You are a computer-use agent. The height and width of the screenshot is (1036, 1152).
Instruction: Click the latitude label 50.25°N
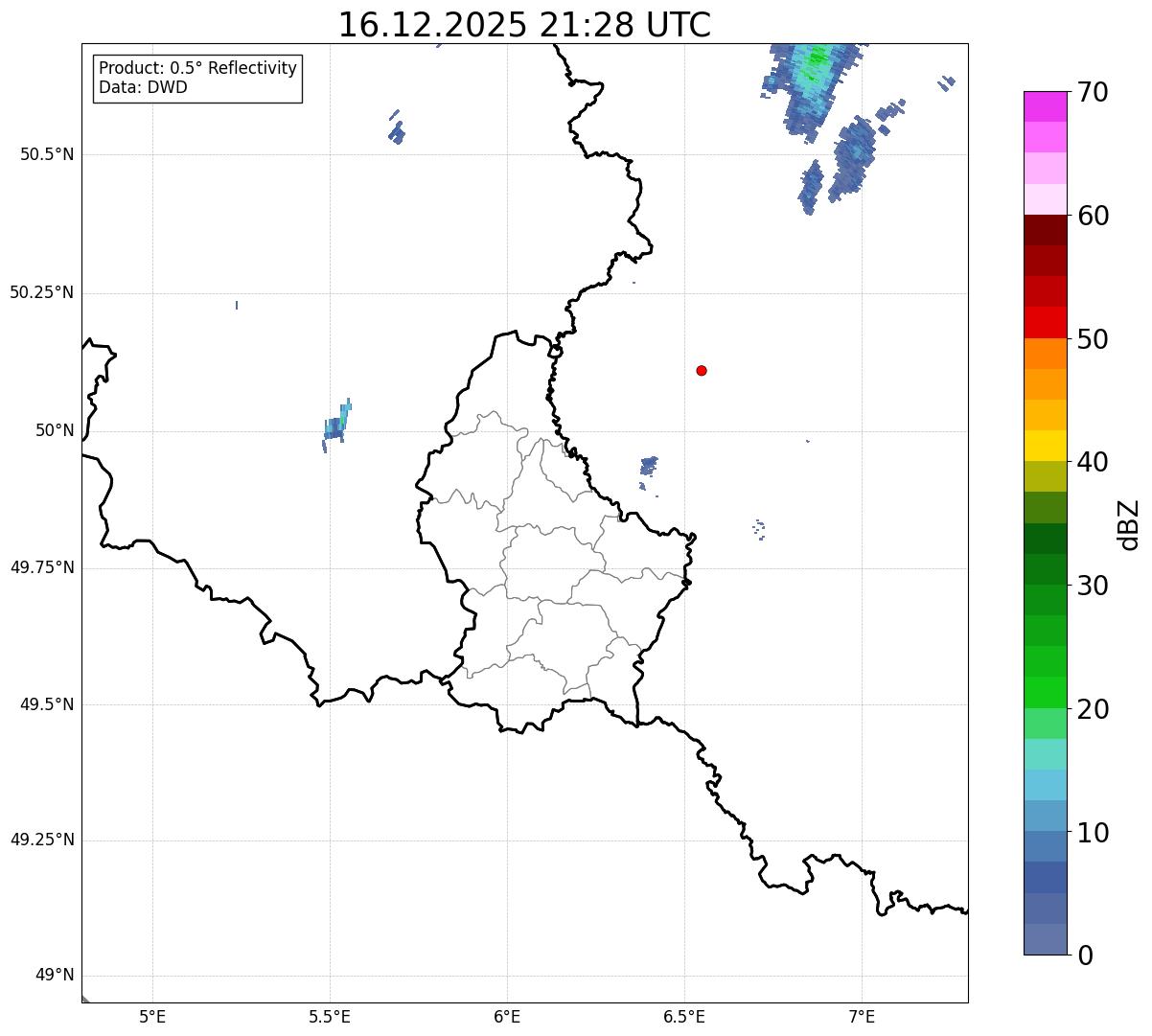click(41, 292)
